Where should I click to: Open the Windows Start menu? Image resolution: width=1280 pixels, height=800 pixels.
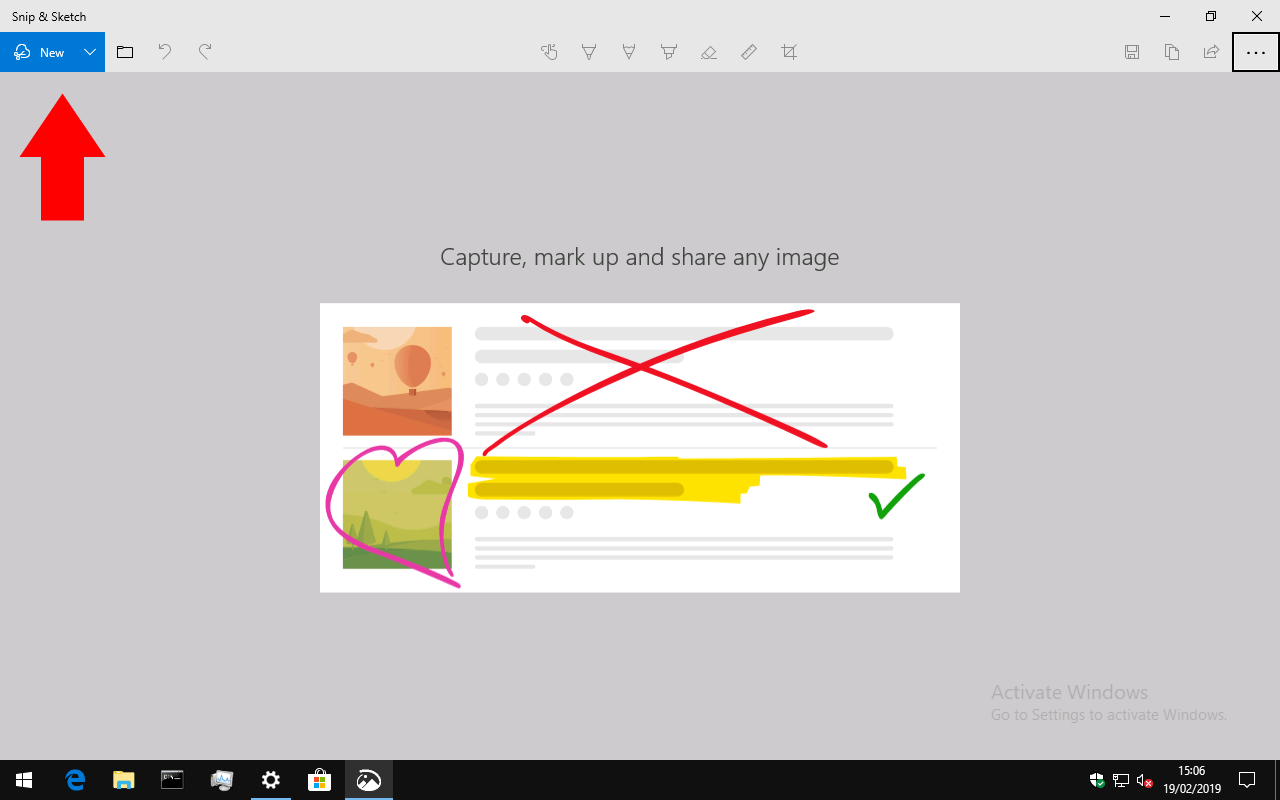pyautogui.click(x=24, y=780)
